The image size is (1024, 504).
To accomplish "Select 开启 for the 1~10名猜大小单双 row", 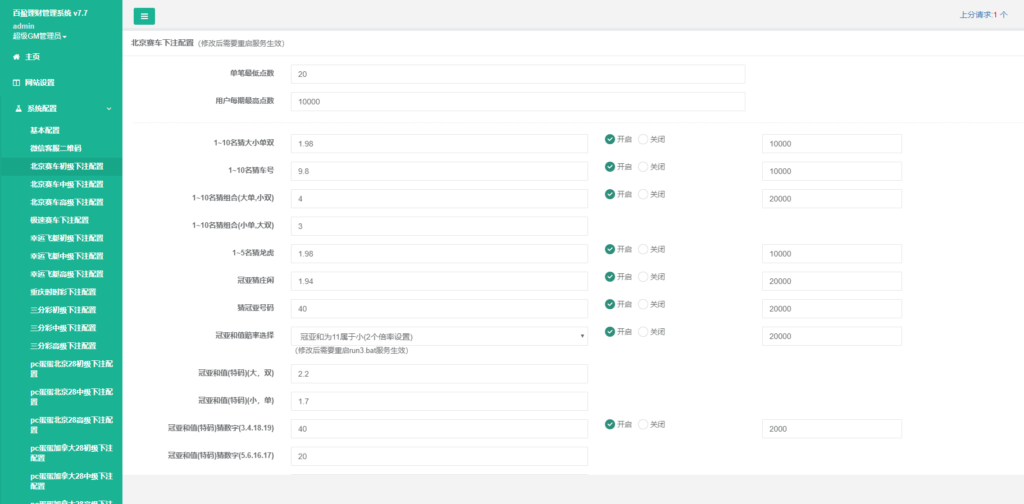I will tap(610, 139).
